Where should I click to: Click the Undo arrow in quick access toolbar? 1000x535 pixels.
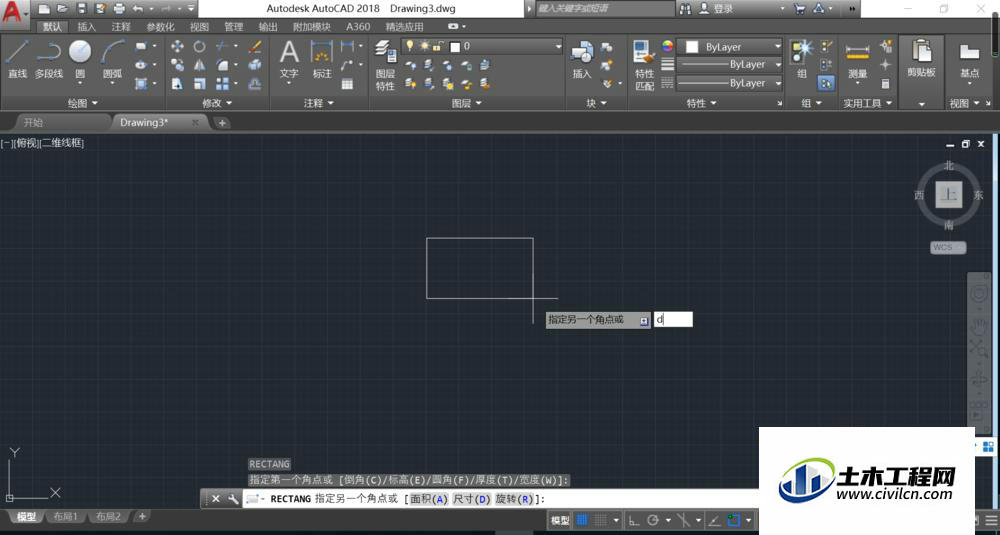(138, 9)
